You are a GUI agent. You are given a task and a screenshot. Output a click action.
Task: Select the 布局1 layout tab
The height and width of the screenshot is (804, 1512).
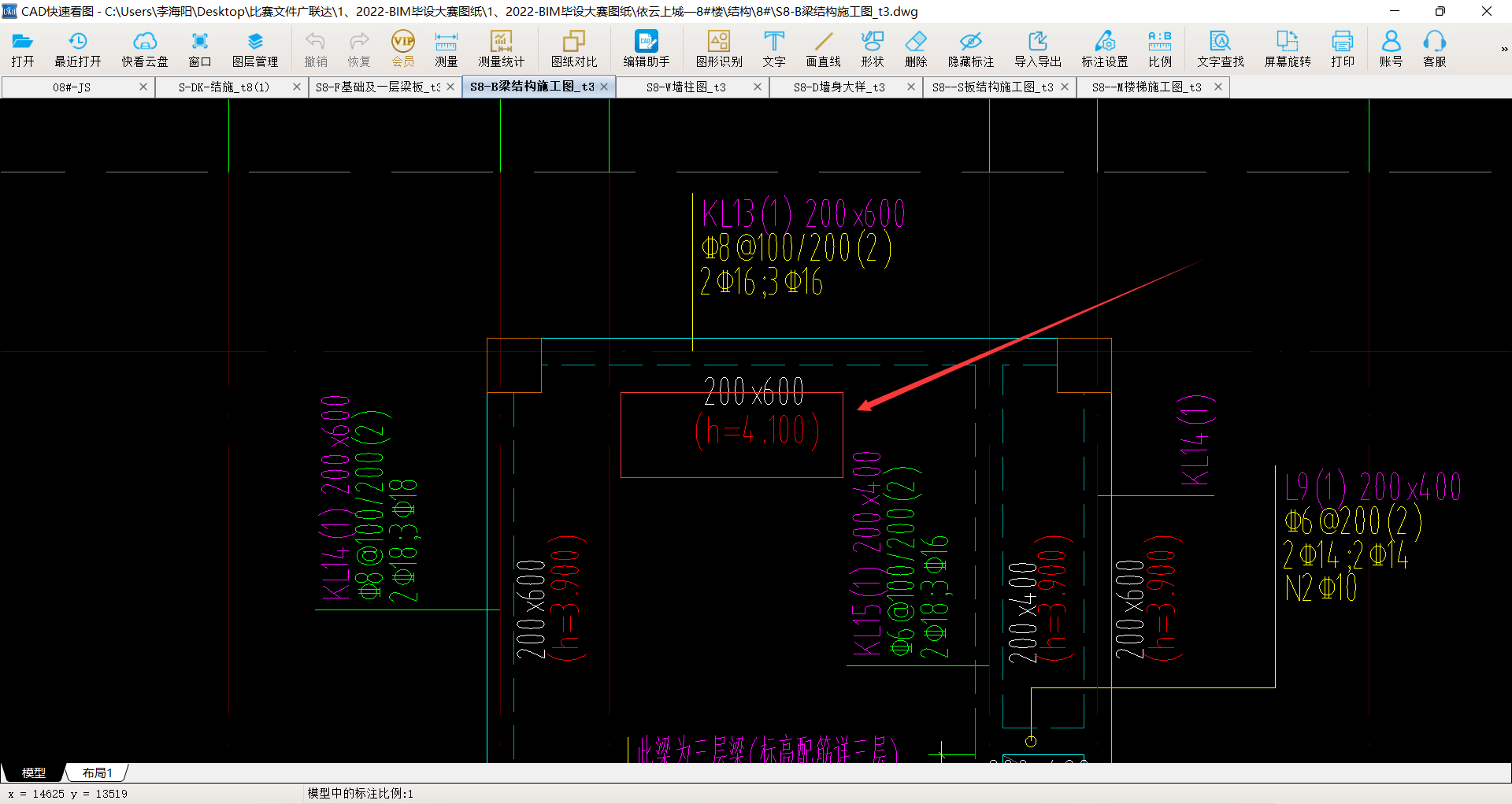click(x=98, y=773)
